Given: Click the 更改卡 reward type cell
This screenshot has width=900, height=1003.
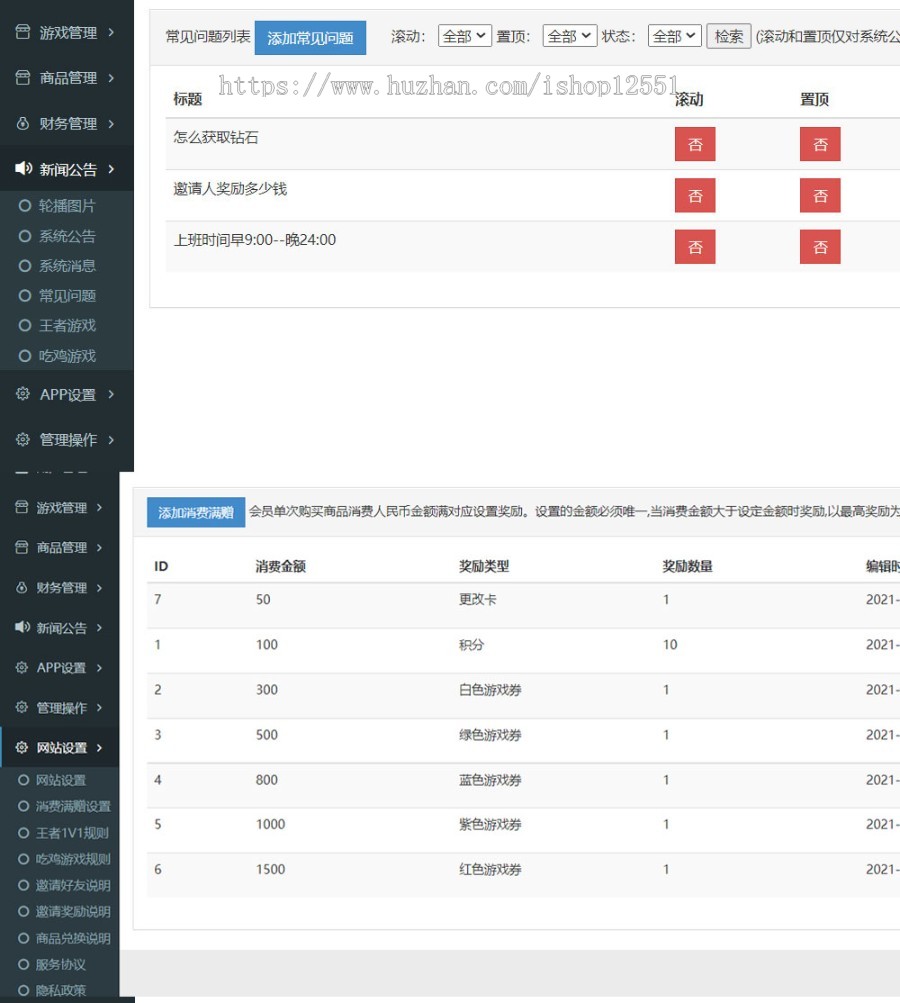Looking at the screenshot, I should click(477, 599).
